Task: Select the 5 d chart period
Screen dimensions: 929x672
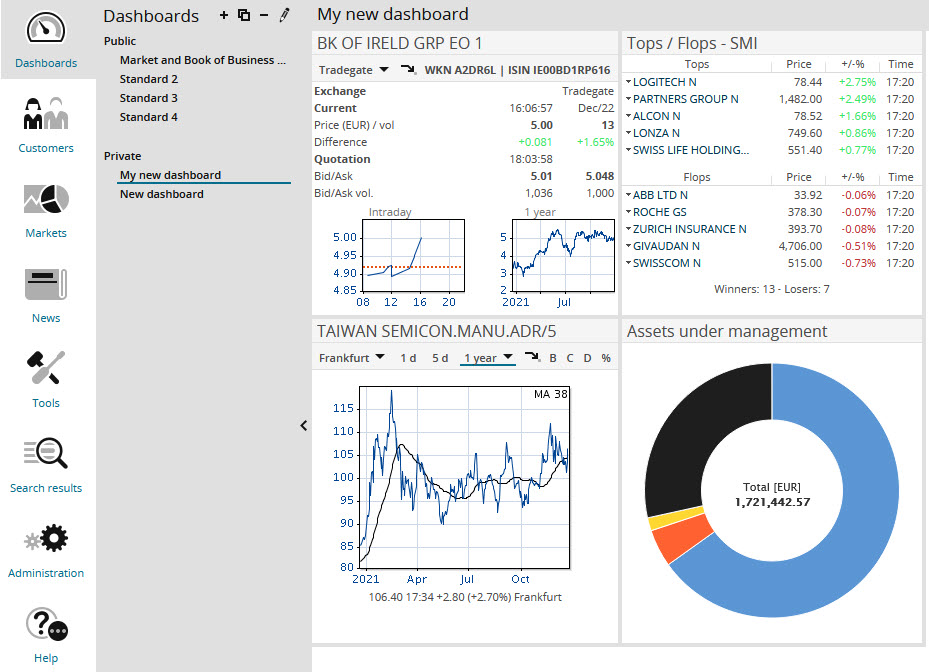Action: (440, 358)
